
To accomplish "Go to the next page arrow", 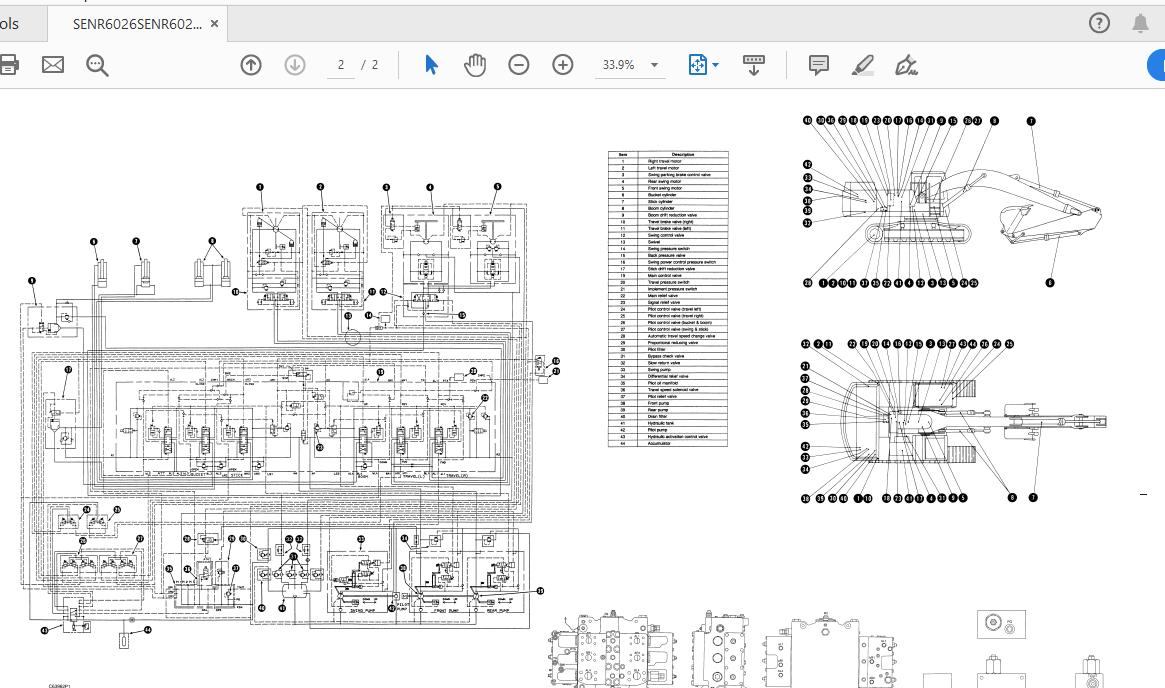I will pyautogui.click(x=295, y=65).
